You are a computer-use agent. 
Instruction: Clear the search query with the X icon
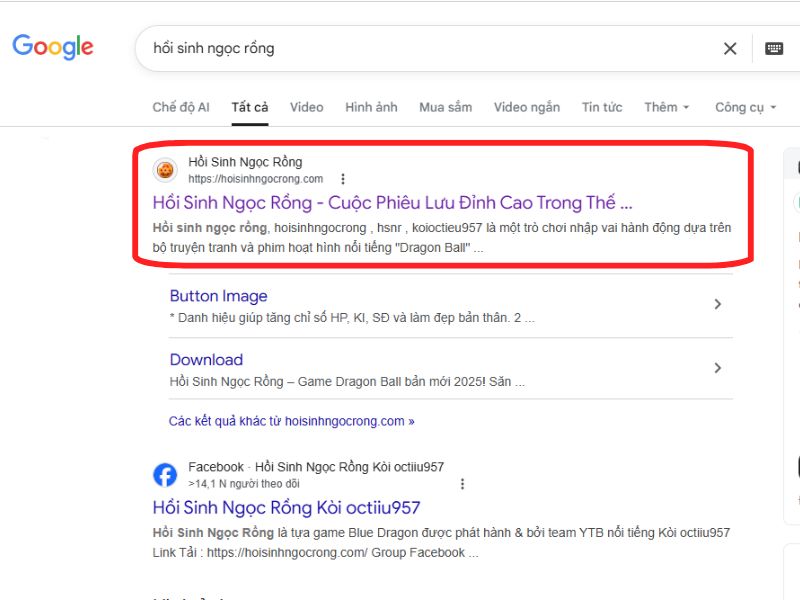[x=729, y=48]
